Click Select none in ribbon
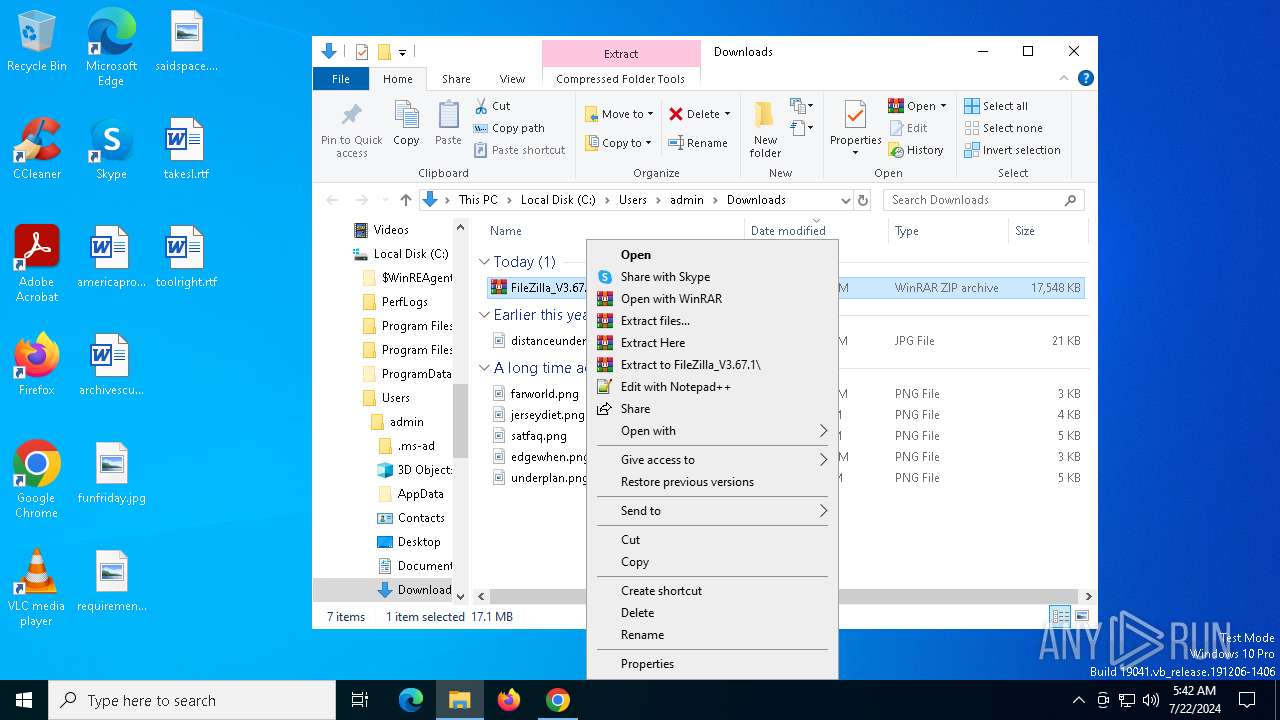The height and width of the screenshot is (720, 1280). (1003, 128)
